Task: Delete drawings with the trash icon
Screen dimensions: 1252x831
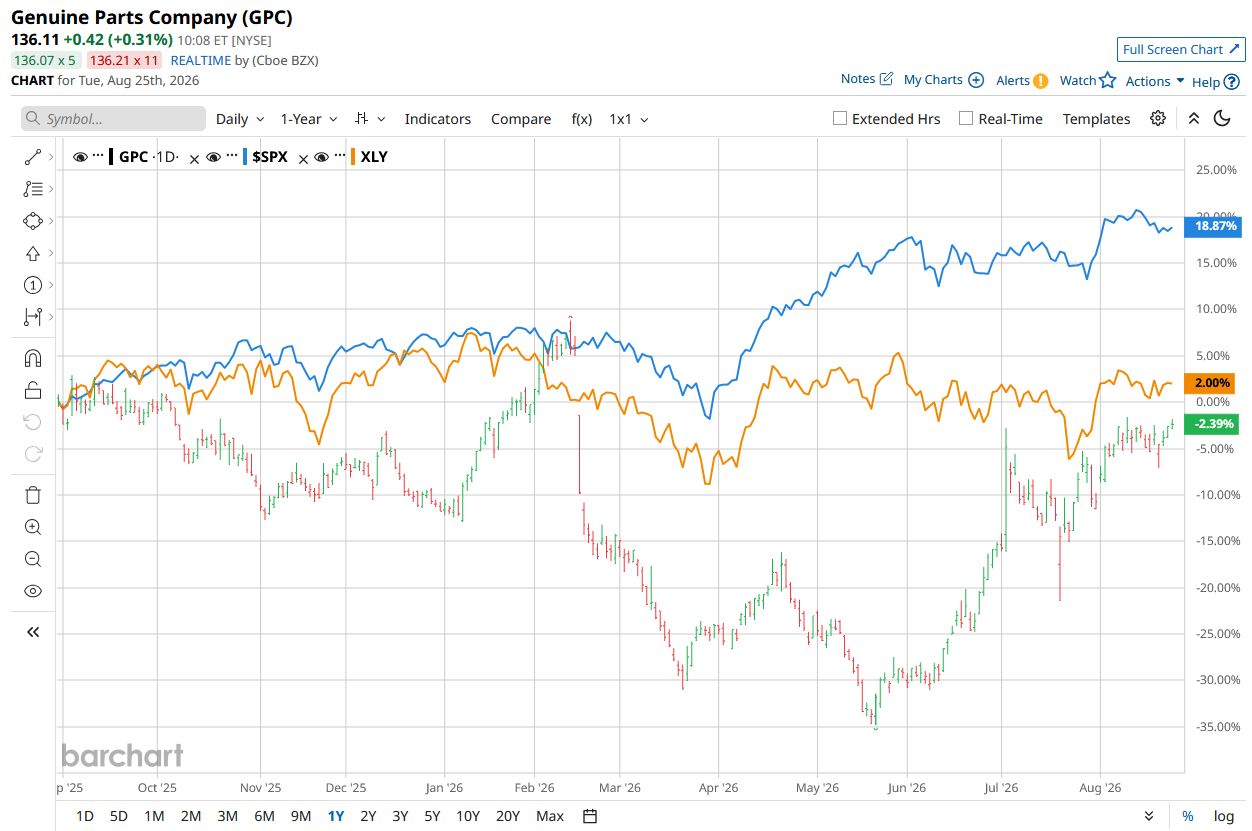Action: [x=33, y=495]
